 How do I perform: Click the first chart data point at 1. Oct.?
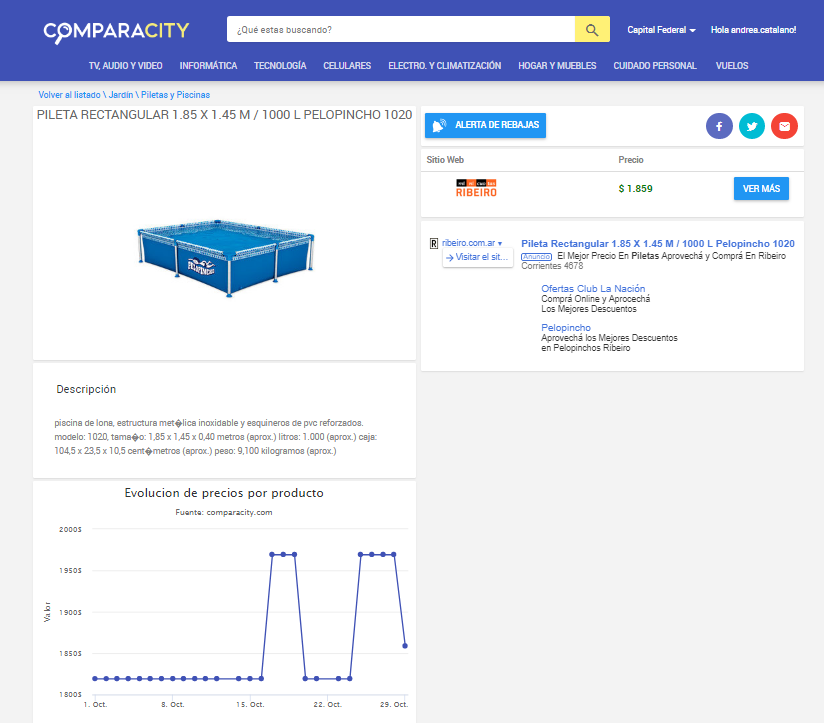[x=95, y=678]
